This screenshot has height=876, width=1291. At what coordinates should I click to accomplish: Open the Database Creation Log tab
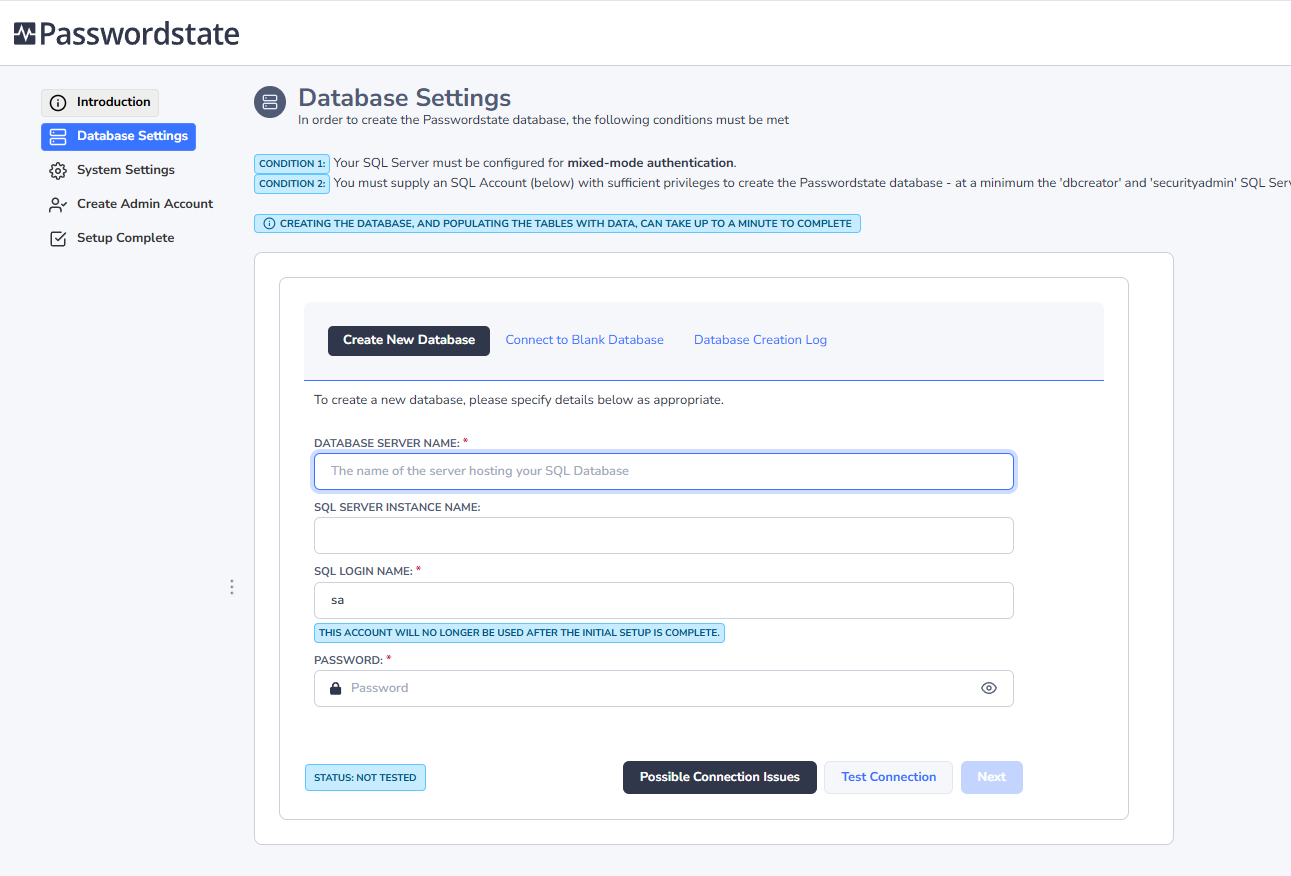[761, 340]
